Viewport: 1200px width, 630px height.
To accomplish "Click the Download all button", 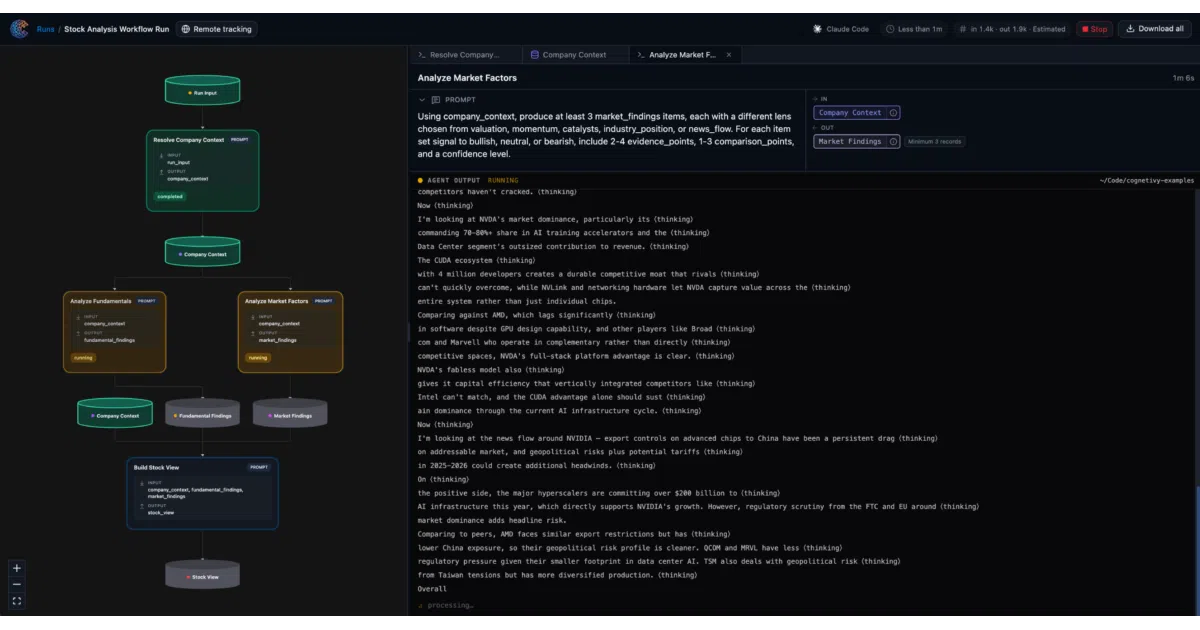I will click(1154, 29).
